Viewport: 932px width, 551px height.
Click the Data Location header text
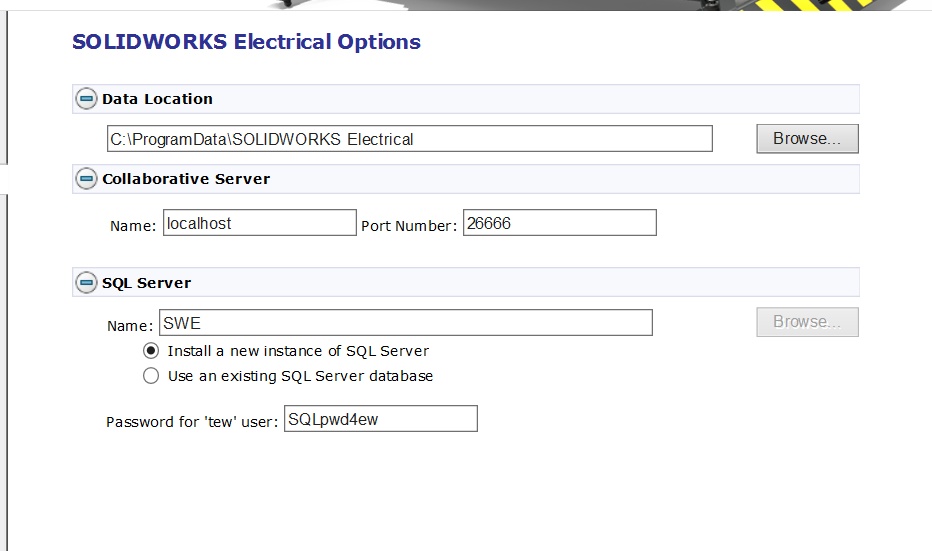point(157,99)
